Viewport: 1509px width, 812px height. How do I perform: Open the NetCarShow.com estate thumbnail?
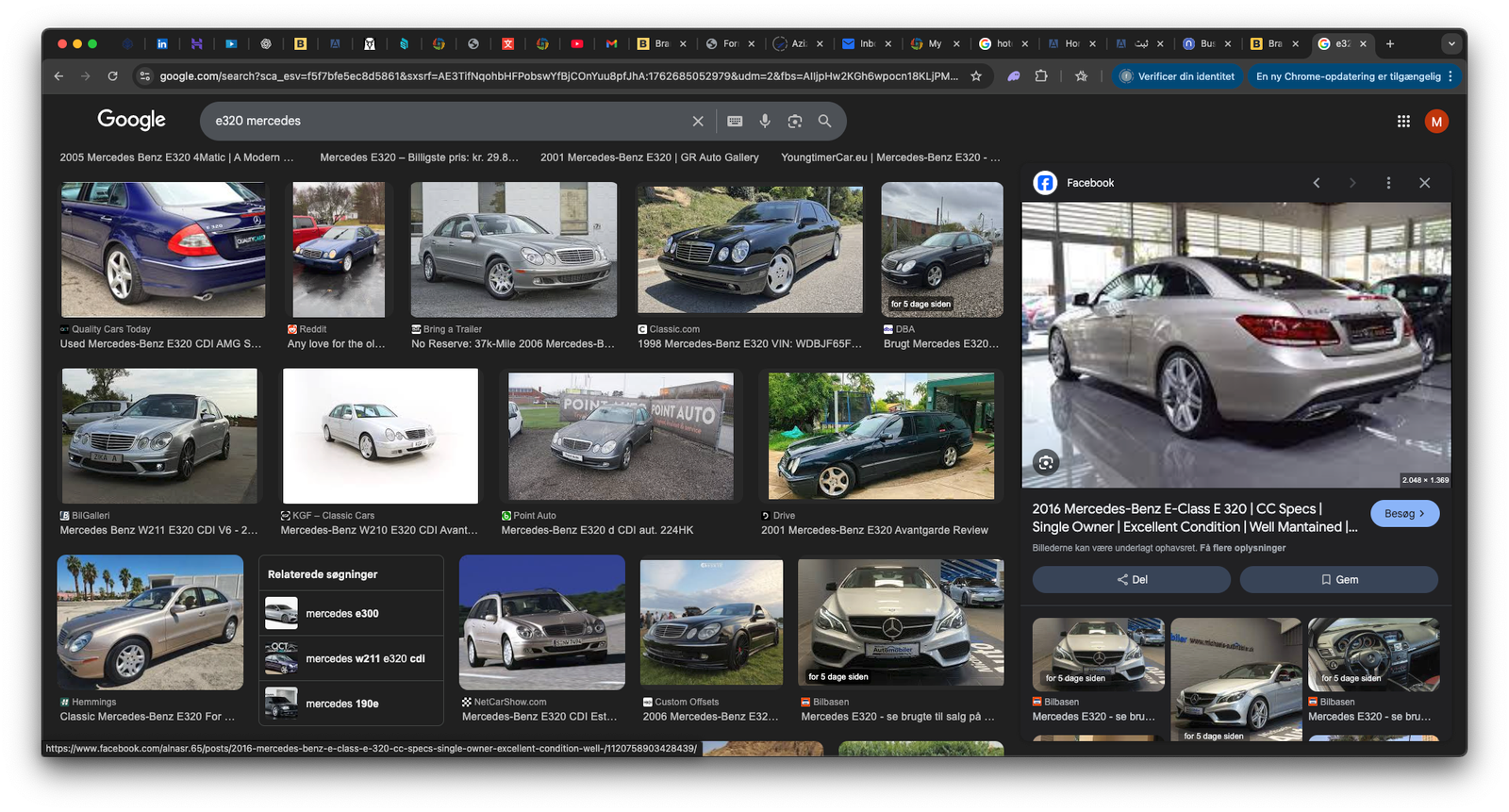pos(542,622)
